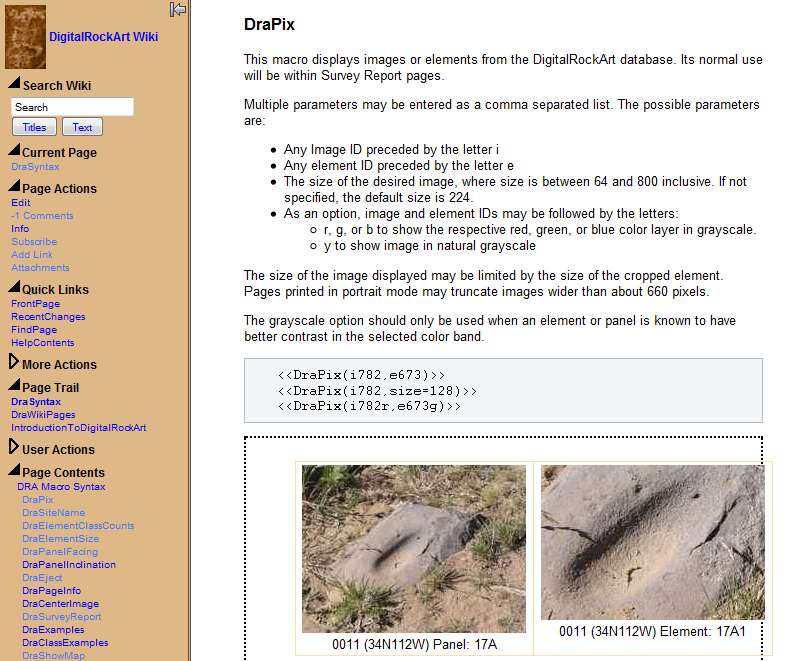
Task: Jump to DraSurveyReport in page contents
Action: [x=62, y=617]
